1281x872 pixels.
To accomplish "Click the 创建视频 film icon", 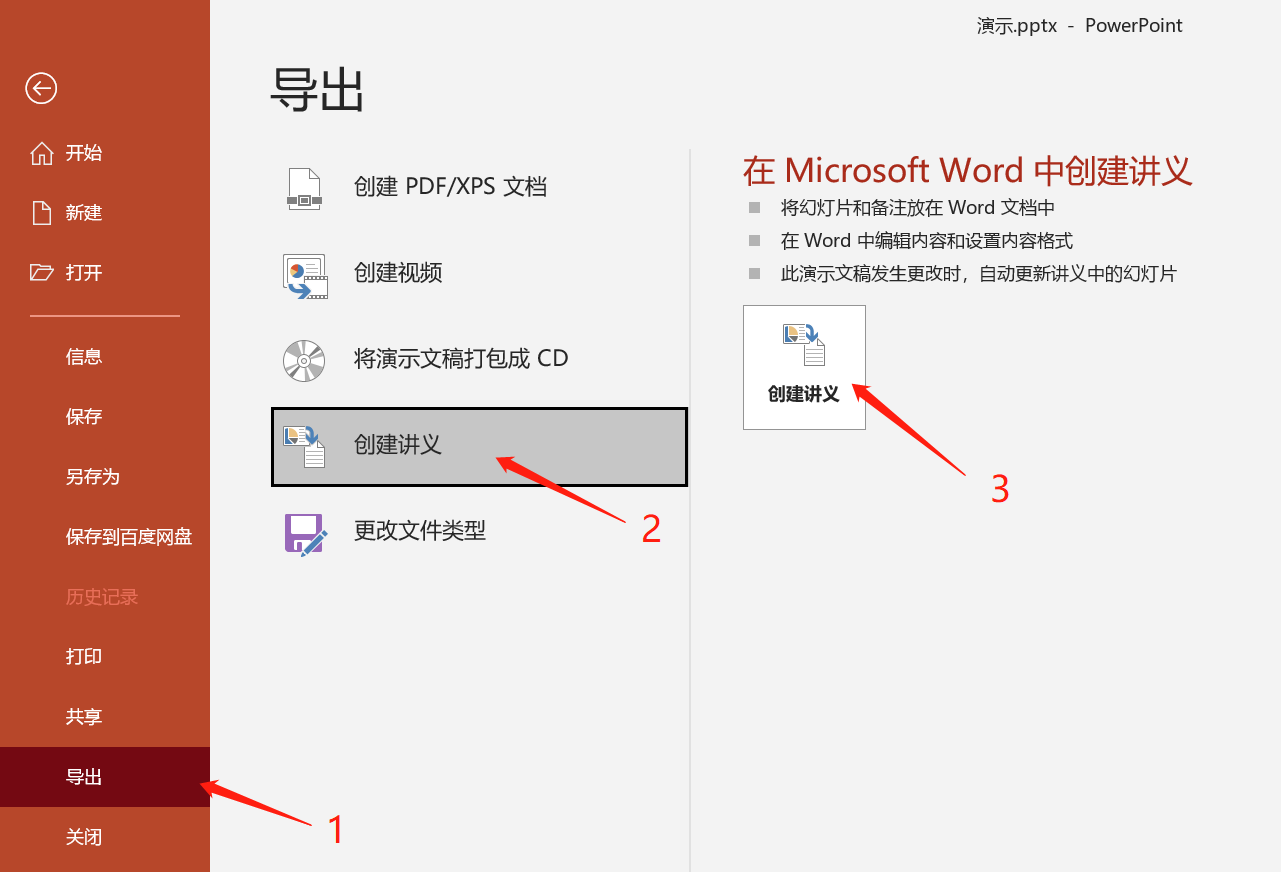I will click(x=305, y=273).
